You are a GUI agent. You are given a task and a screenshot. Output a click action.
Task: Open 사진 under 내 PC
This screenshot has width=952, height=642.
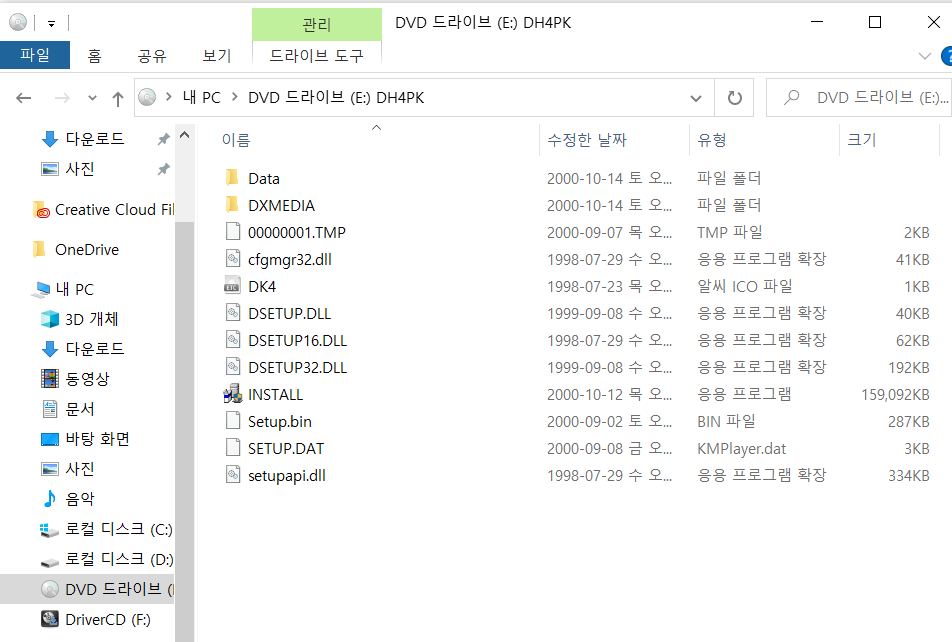click(67, 469)
